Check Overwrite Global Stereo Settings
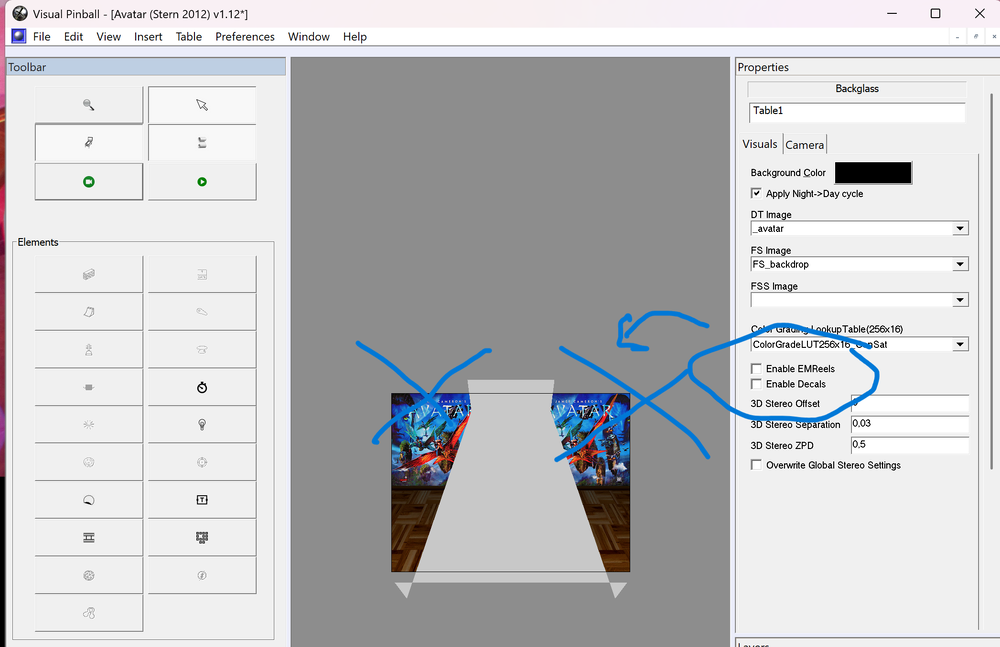 [756, 465]
